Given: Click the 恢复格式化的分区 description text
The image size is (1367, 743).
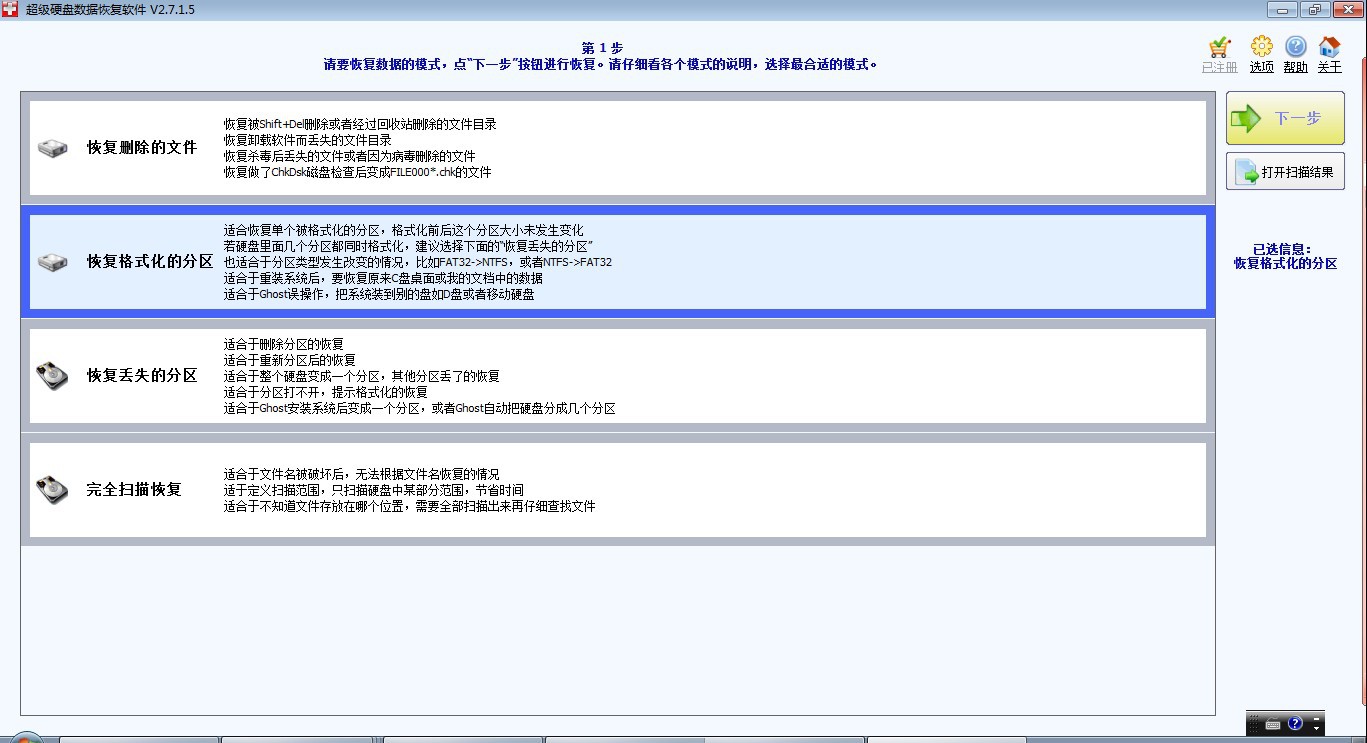Looking at the screenshot, I should point(417,262).
